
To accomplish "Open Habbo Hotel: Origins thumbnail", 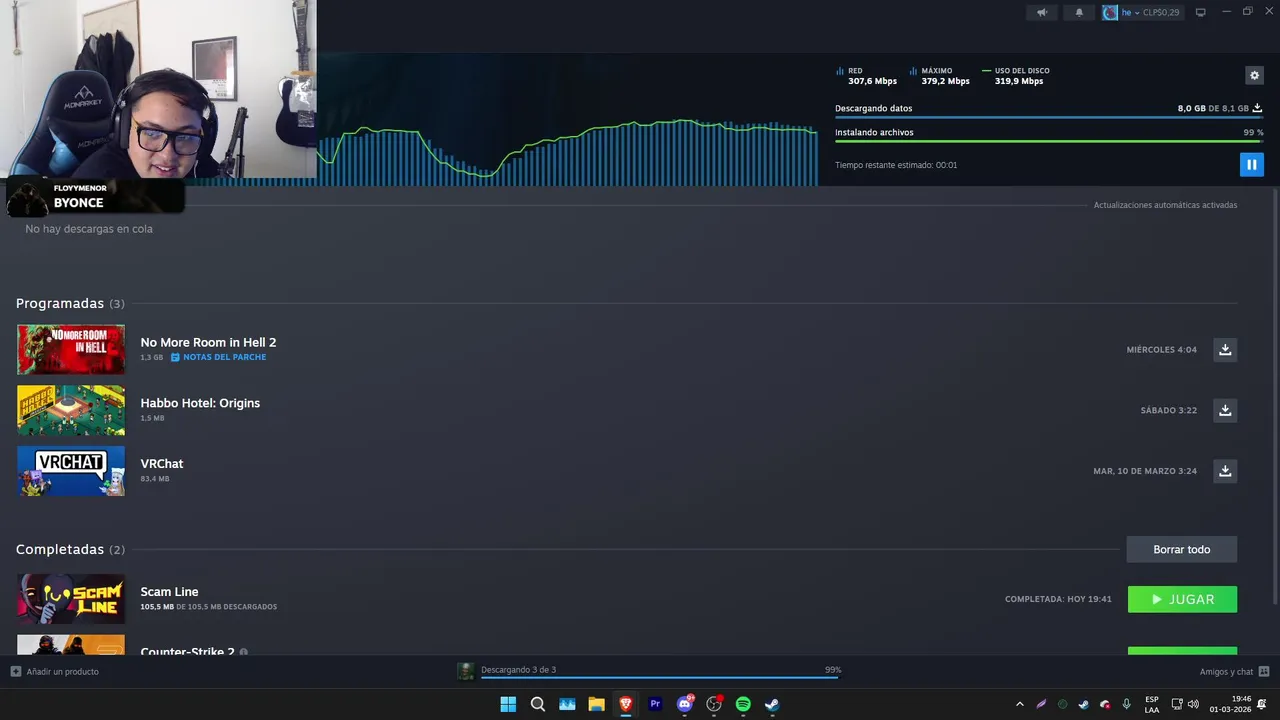I will coord(71,410).
